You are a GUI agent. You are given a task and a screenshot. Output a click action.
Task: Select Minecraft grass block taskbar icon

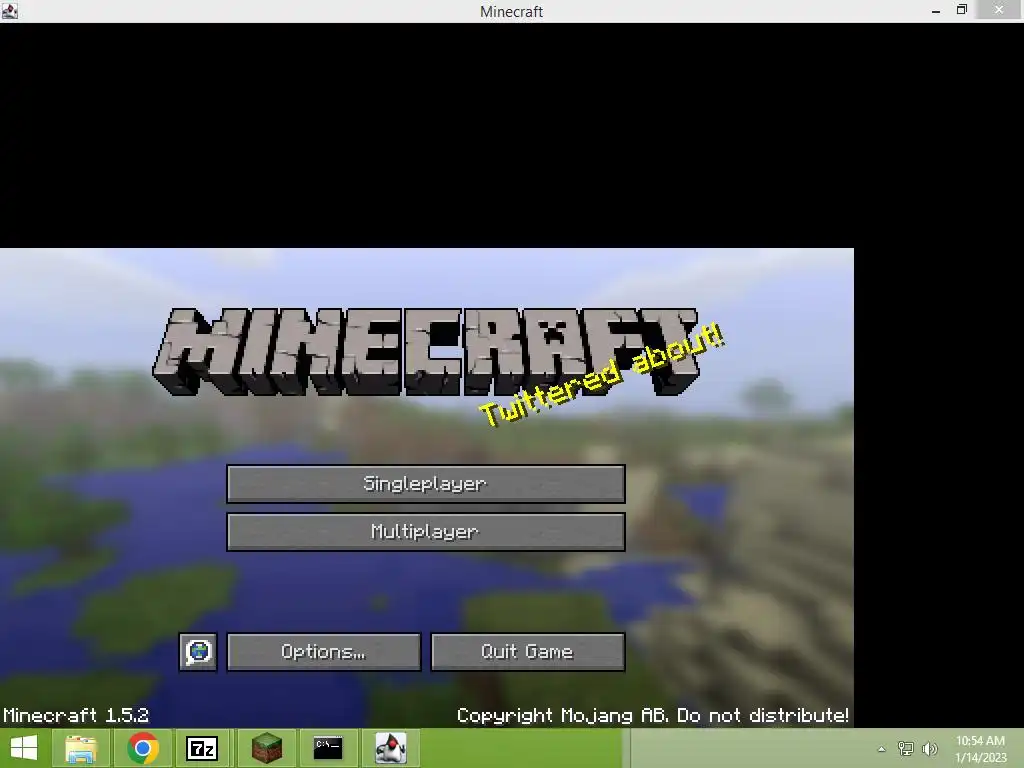coord(266,748)
